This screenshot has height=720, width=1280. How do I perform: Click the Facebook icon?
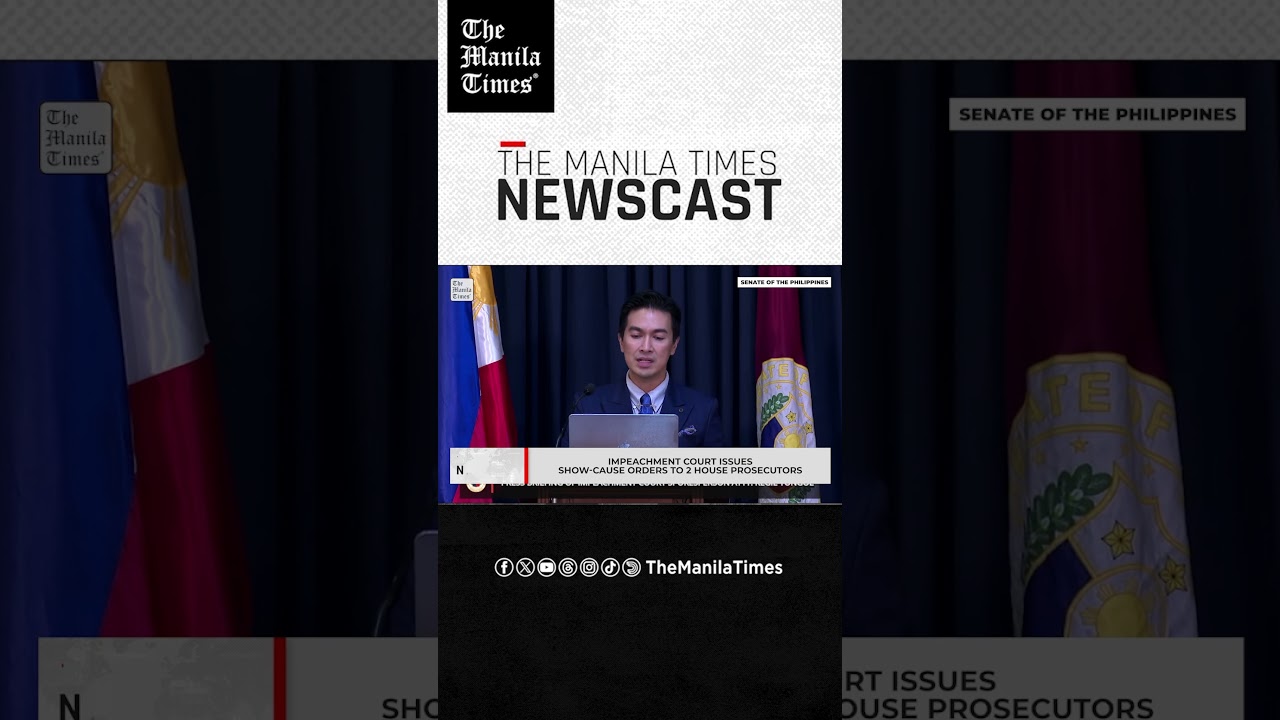(504, 568)
